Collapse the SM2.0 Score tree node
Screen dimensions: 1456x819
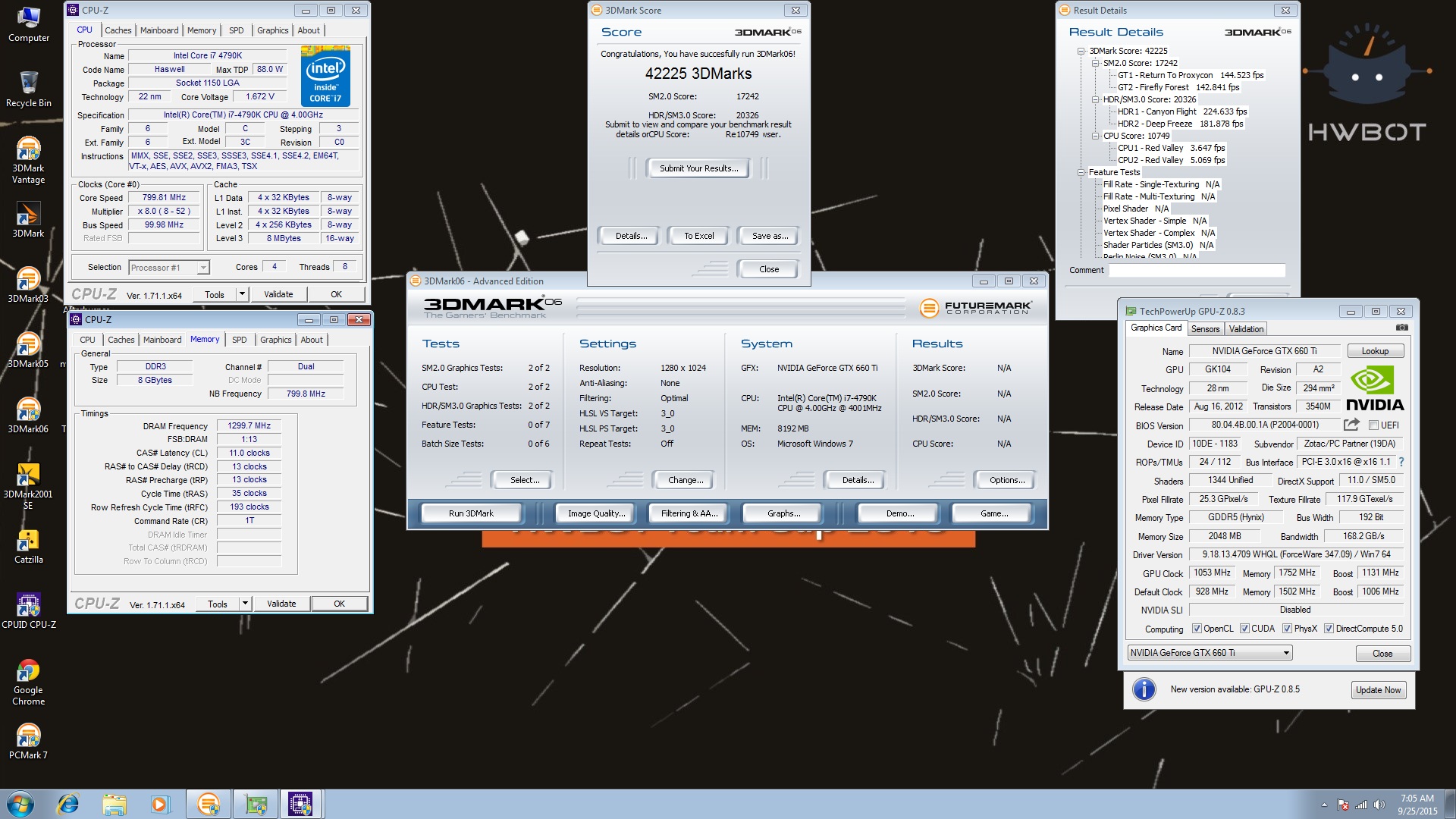[x=1095, y=63]
